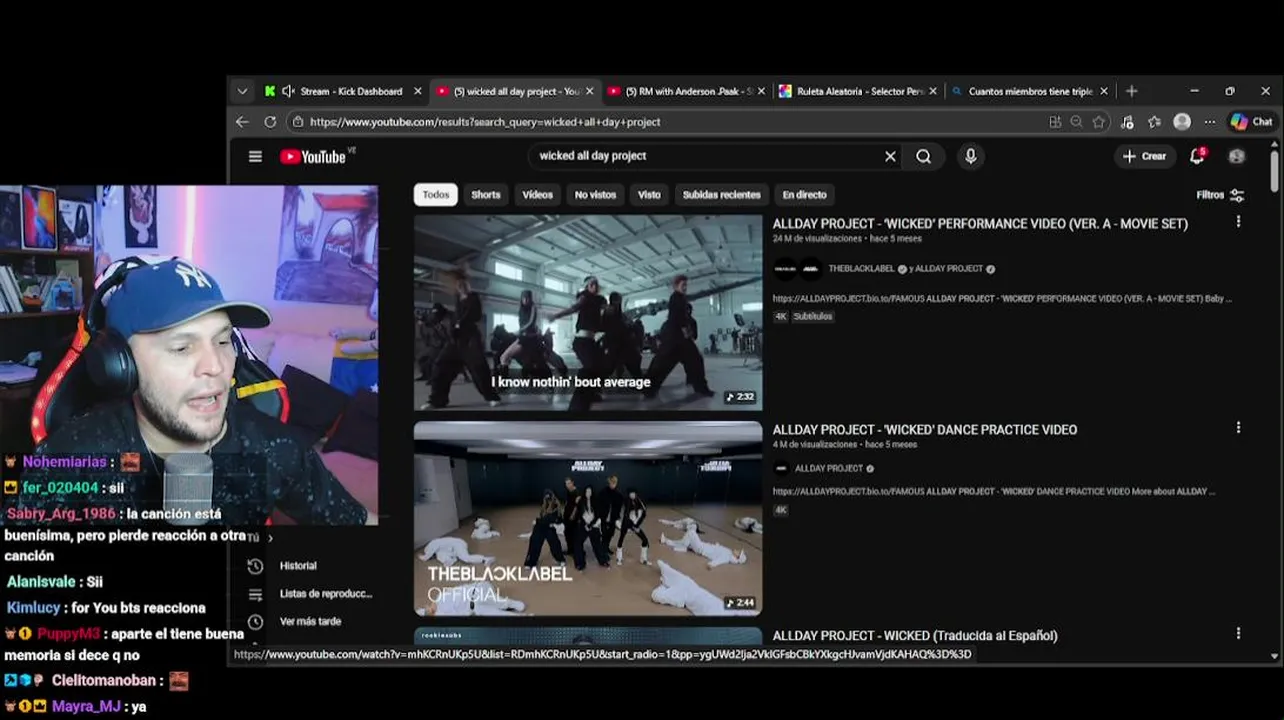Click the 4K badge under Dance Practice Video
The image size is (1284, 720).
781,510
